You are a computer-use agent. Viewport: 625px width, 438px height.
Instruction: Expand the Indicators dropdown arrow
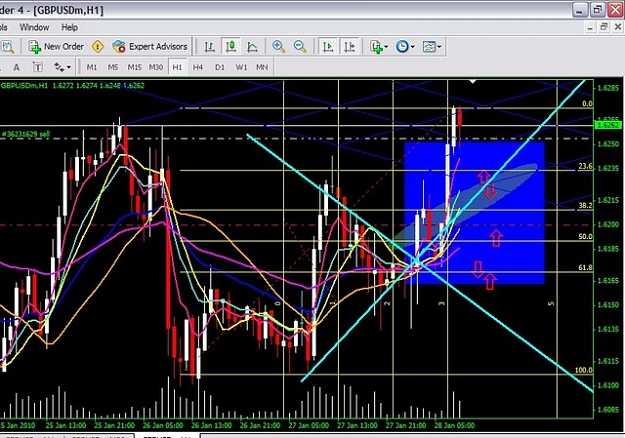point(386,47)
